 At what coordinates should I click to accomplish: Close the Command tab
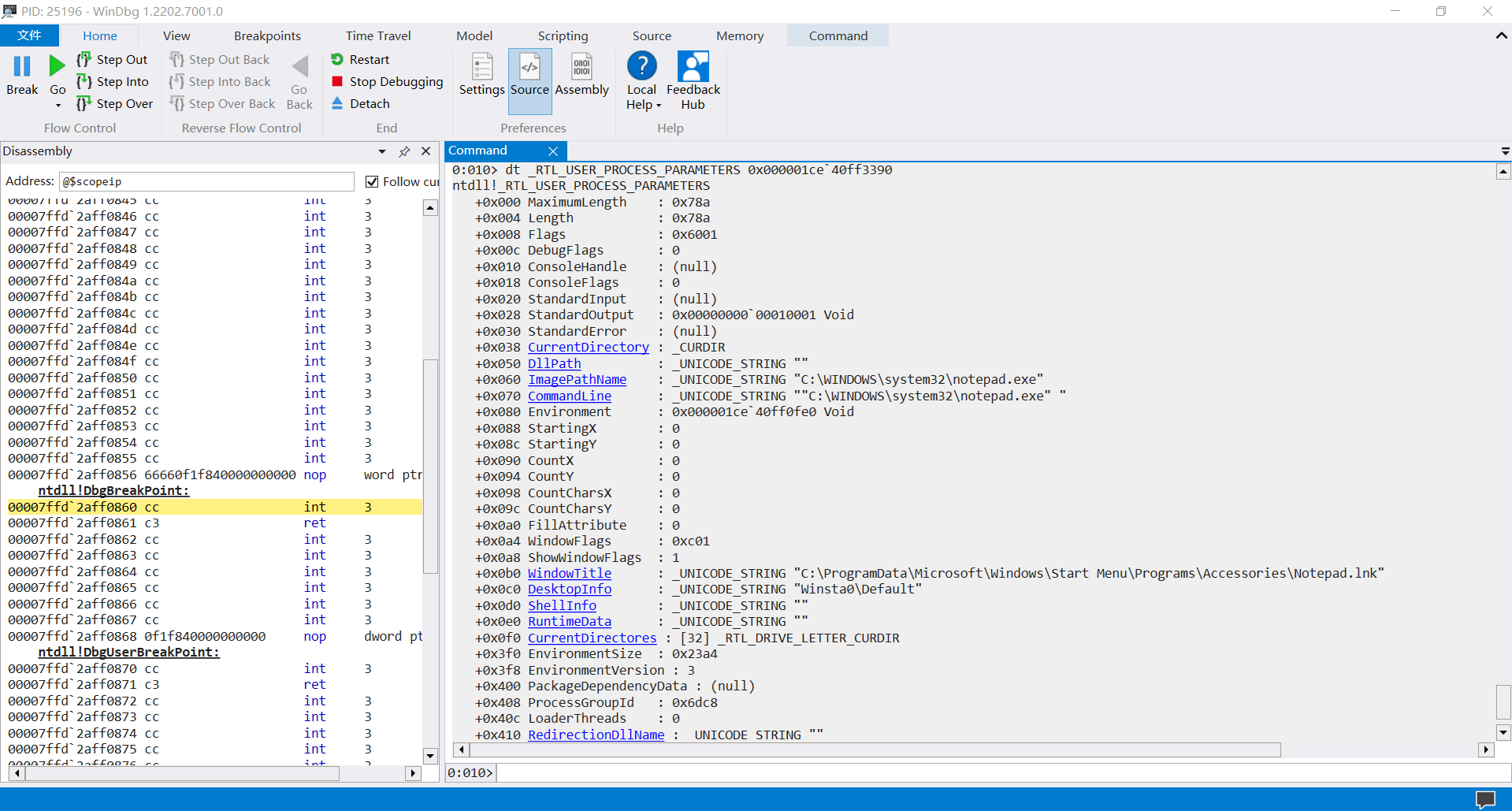pyautogui.click(x=553, y=151)
